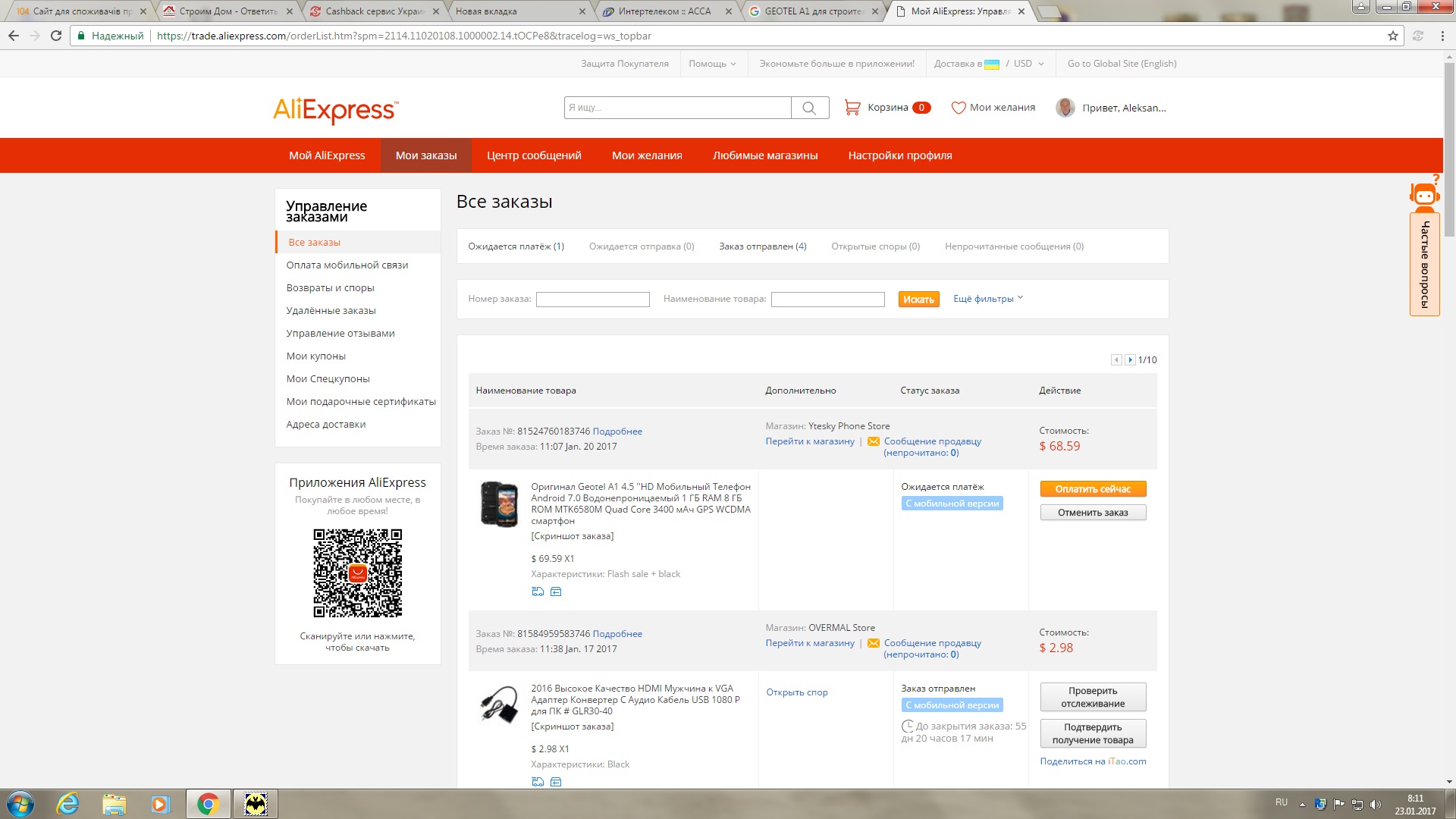Image resolution: width=1456 pixels, height=819 pixels.
Task: Click Подробнее for order 81524760183746
Action: pyautogui.click(x=617, y=431)
